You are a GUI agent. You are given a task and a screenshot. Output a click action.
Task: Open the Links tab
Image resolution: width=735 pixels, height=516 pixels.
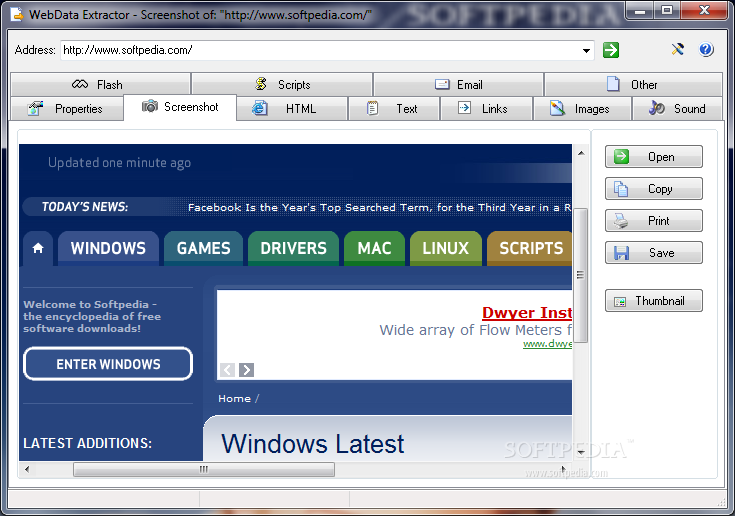(x=487, y=109)
